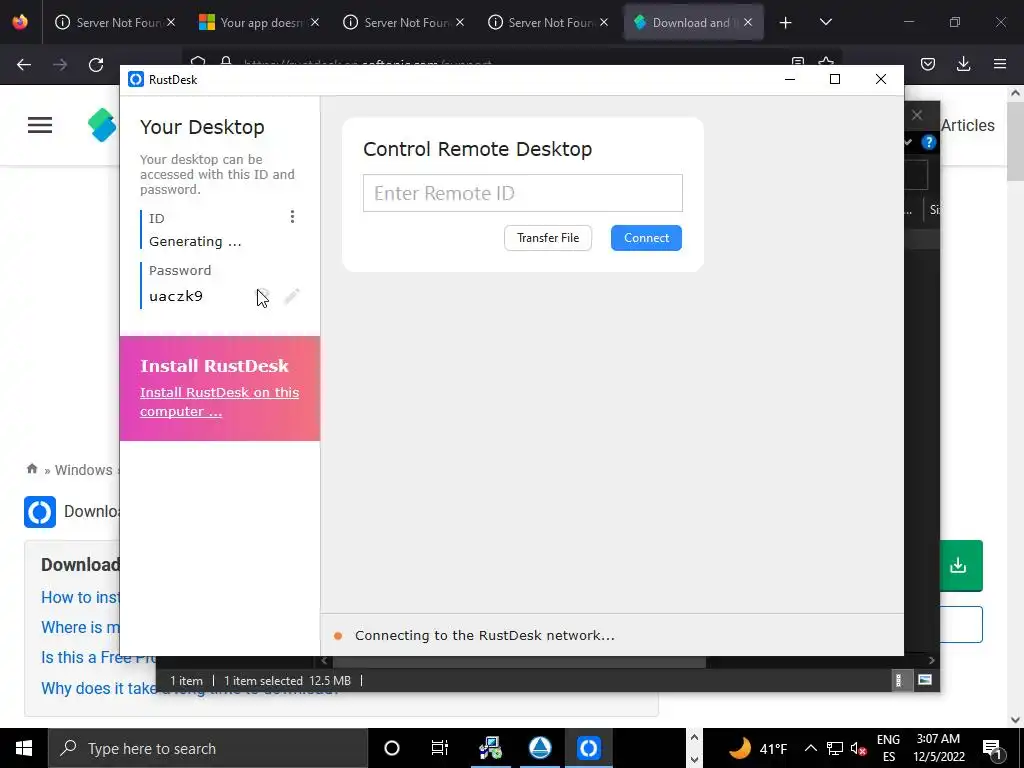The width and height of the screenshot is (1024, 768).
Task: Click the Softonic logo
Action: 103,125
